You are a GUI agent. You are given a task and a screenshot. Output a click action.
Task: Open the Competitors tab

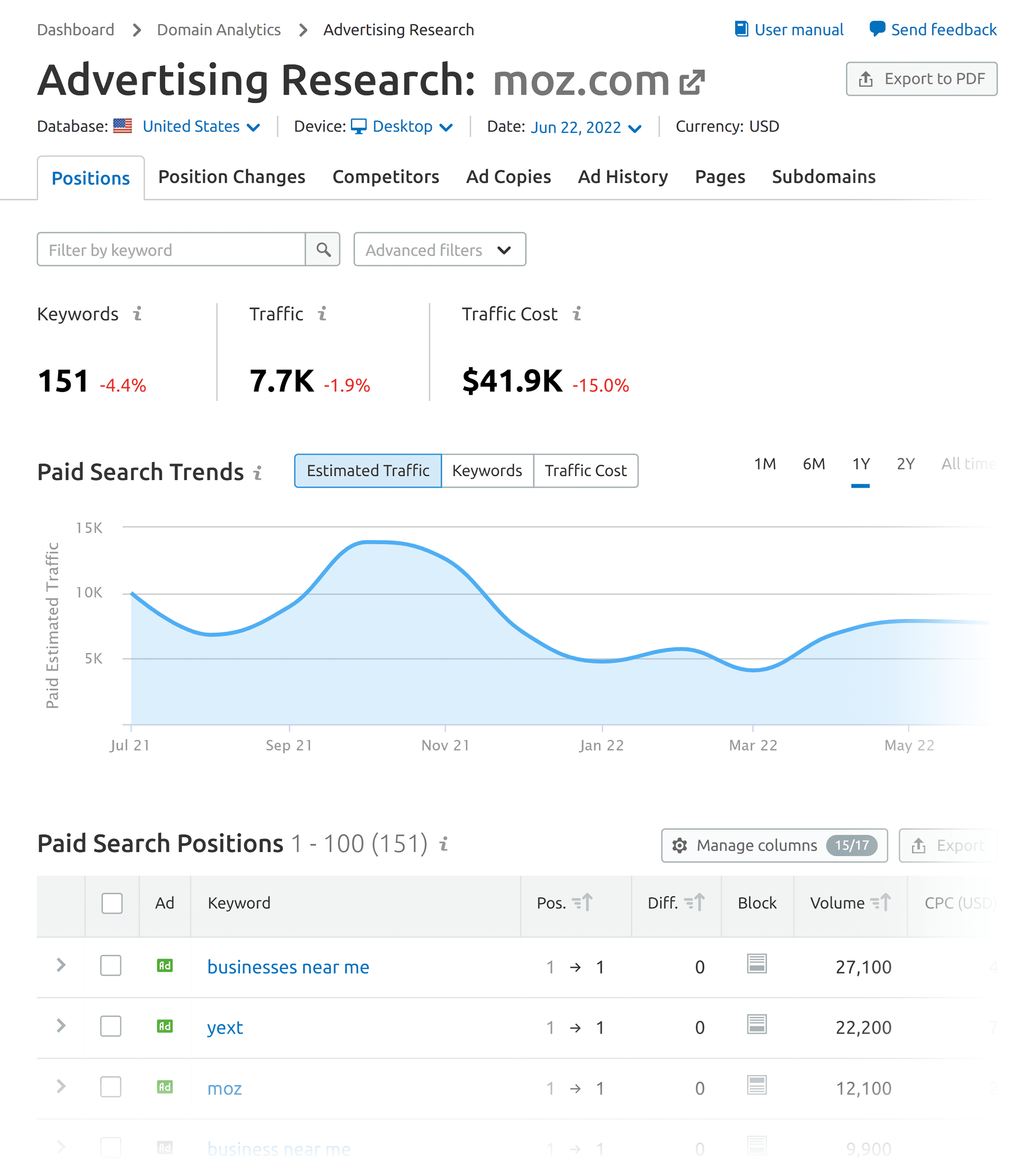click(x=386, y=176)
